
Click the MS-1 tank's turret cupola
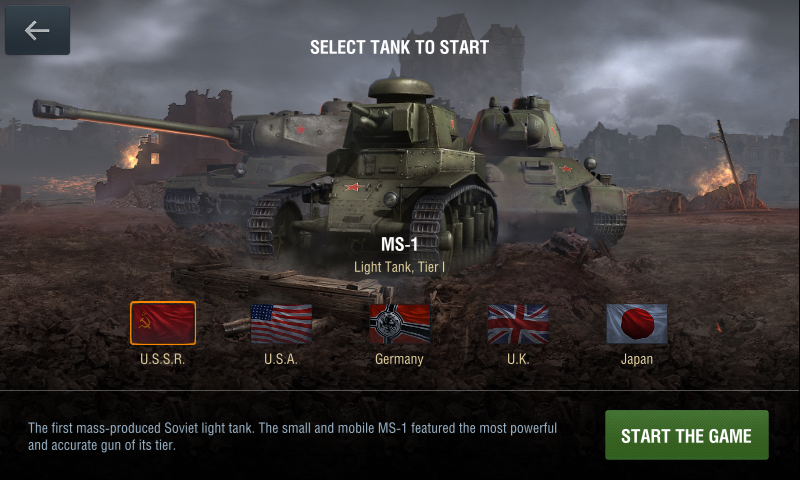point(401,90)
